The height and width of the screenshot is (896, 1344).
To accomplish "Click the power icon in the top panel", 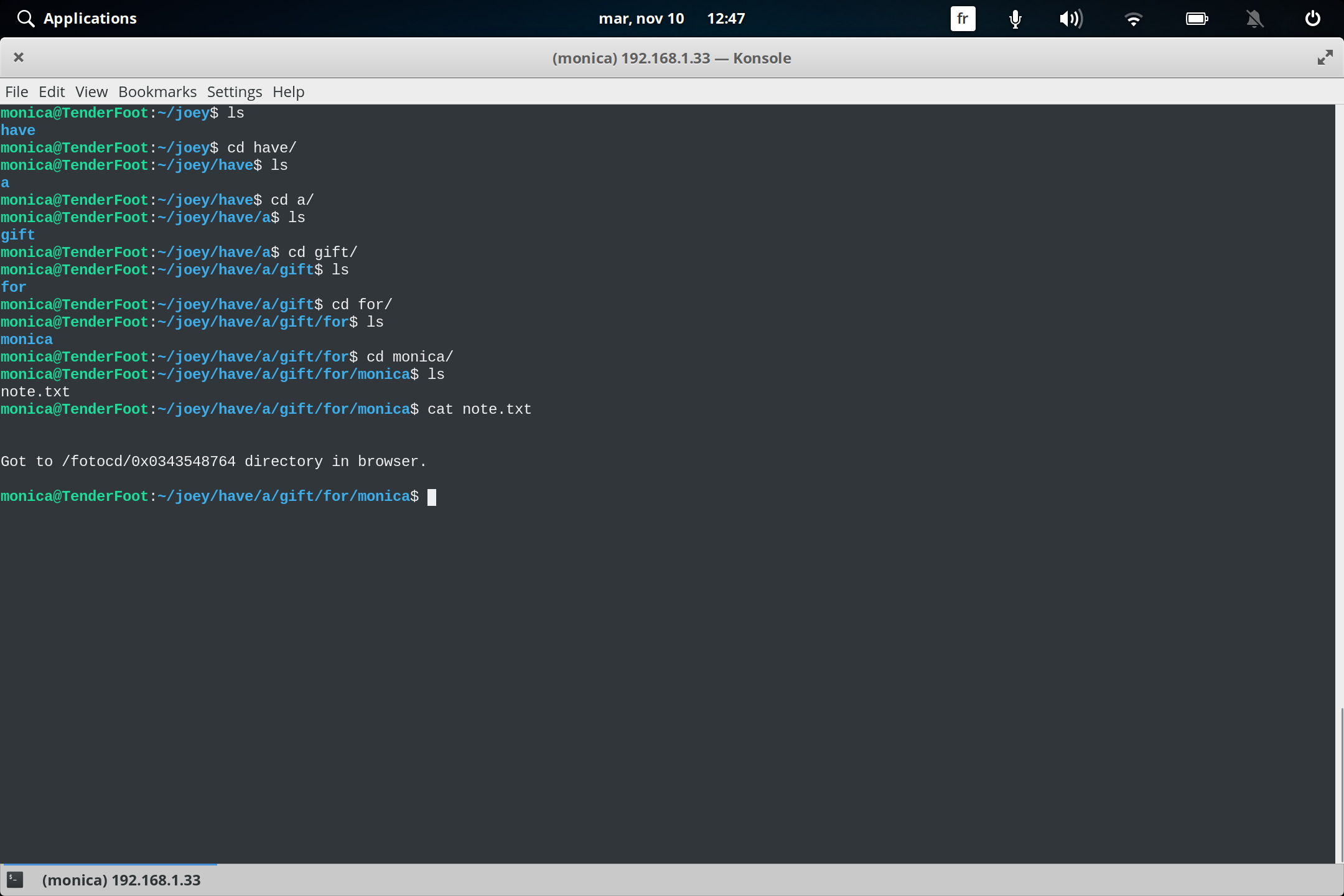I will tap(1312, 18).
